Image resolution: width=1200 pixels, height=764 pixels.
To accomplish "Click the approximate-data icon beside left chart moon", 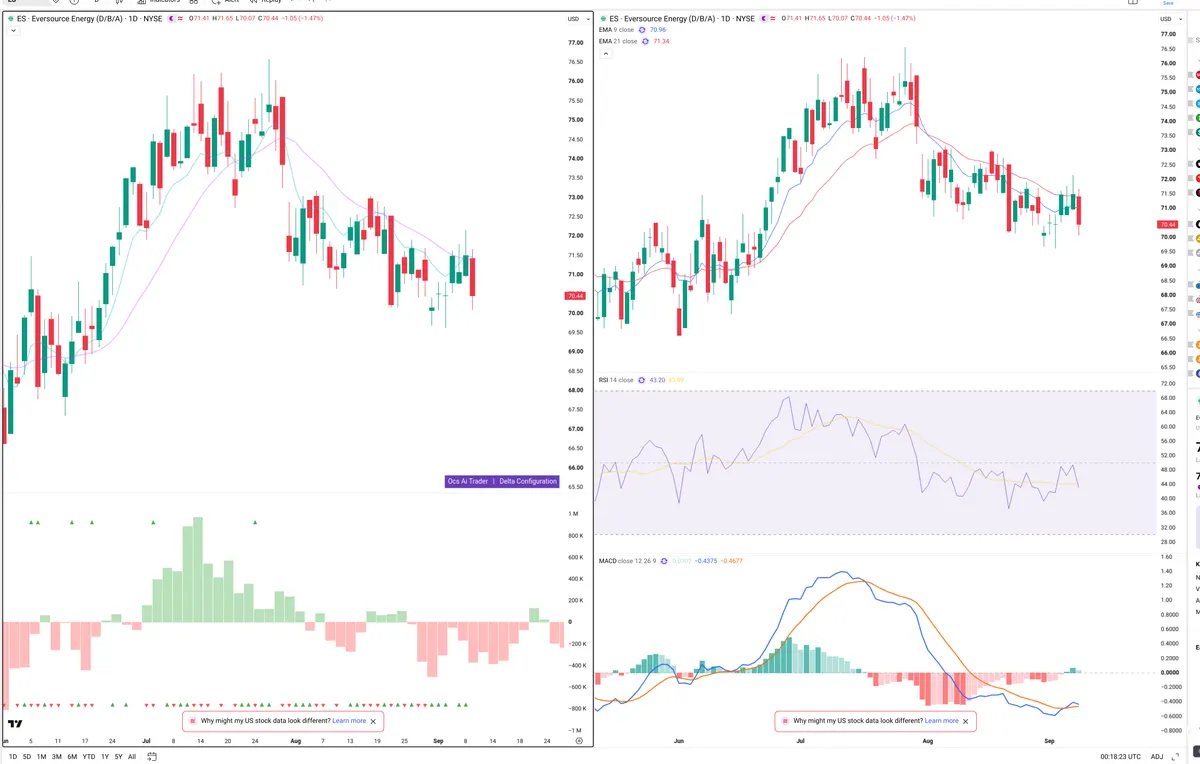I will [x=180, y=19].
